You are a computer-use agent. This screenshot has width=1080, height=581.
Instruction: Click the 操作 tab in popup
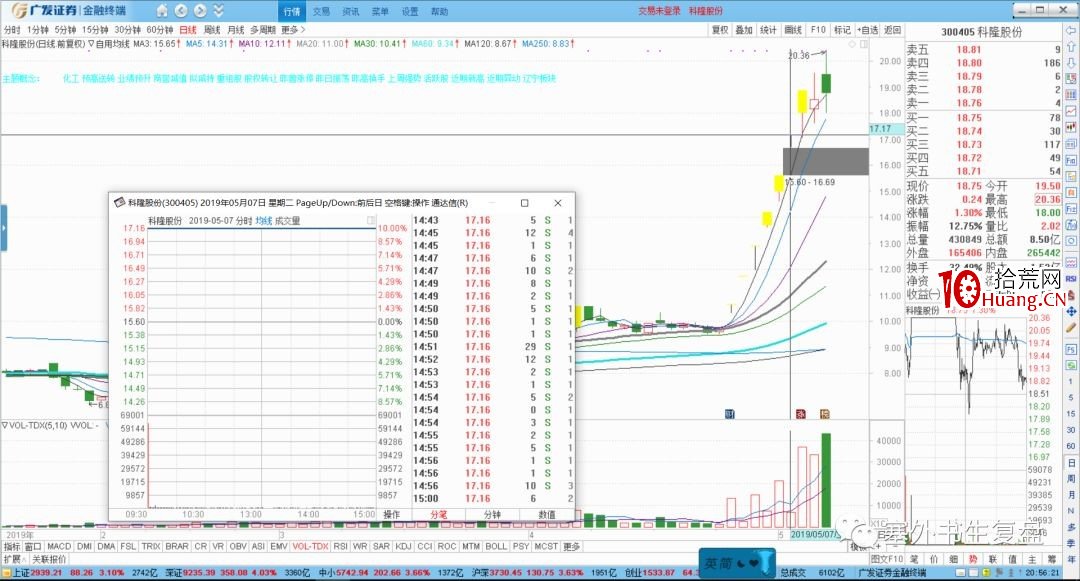pyautogui.click(x=391, y=514)
